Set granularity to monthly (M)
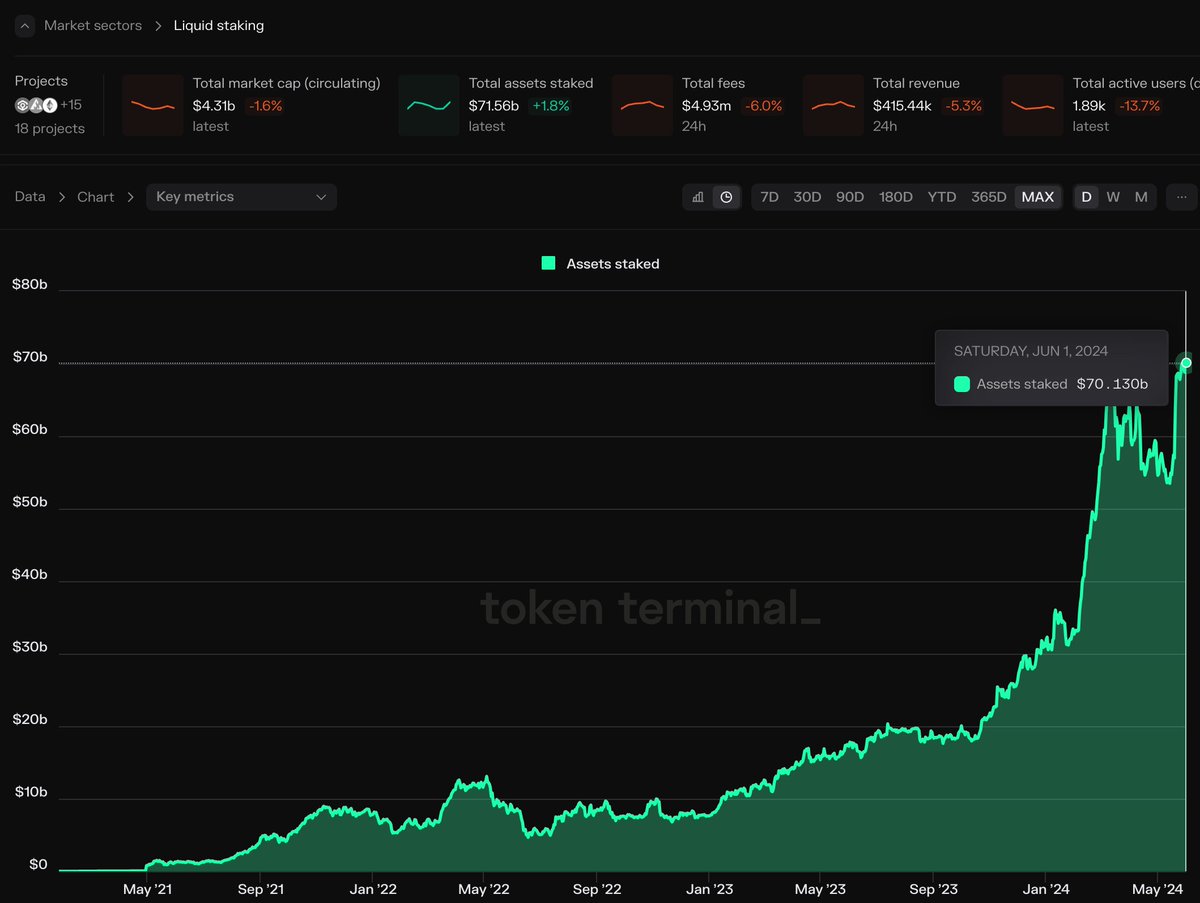The image size is (1200, 903). [x=1141, y=197]
